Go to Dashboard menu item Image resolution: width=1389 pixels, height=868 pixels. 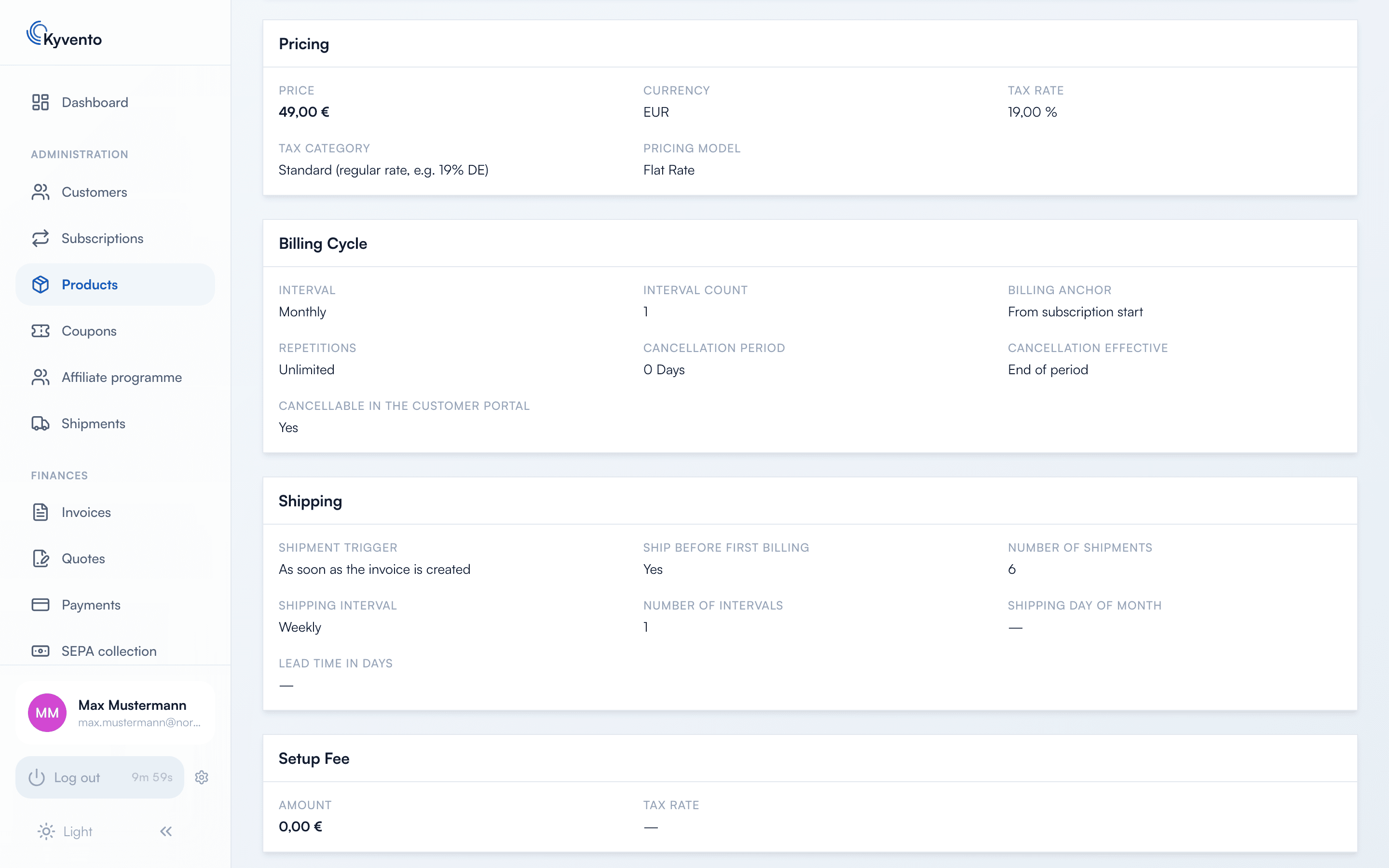(115, 102)
